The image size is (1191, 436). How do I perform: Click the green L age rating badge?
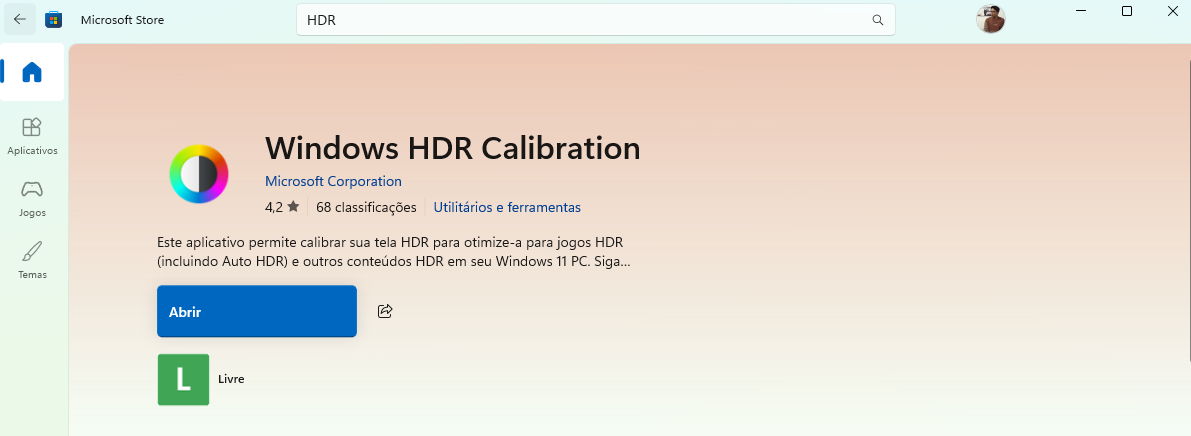tap(183, 379)
